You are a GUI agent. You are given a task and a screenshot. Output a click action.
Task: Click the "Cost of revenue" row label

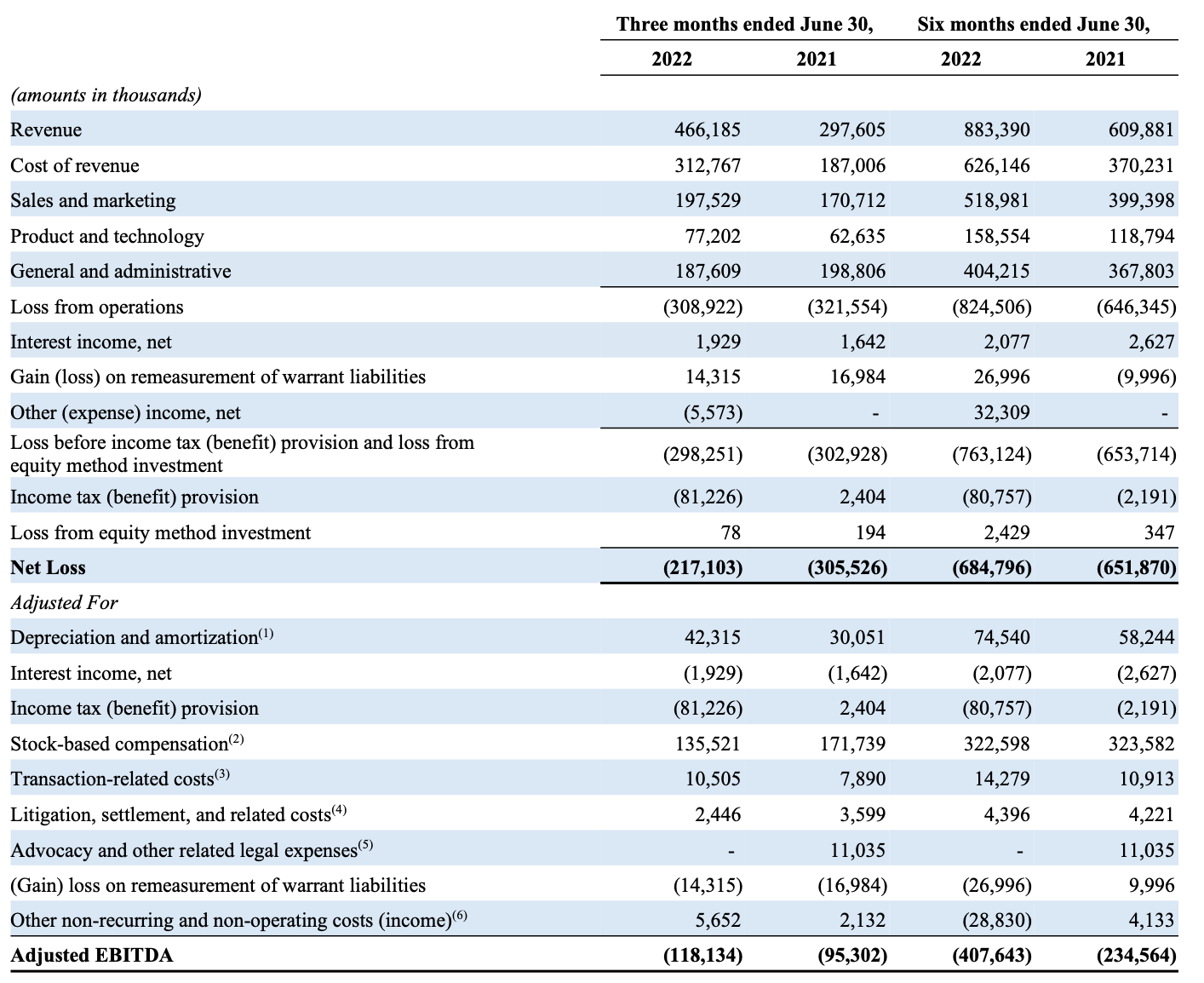point(74,165)
